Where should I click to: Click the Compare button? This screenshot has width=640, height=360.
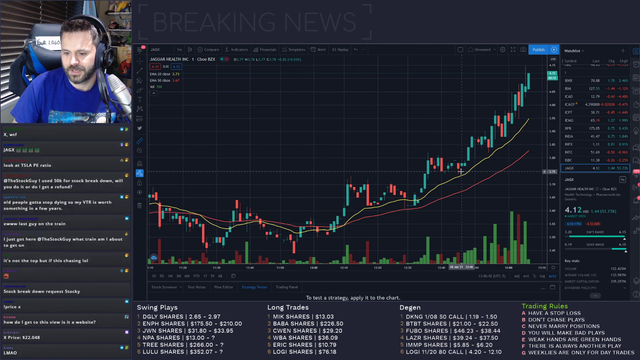(x=208, y=50)
